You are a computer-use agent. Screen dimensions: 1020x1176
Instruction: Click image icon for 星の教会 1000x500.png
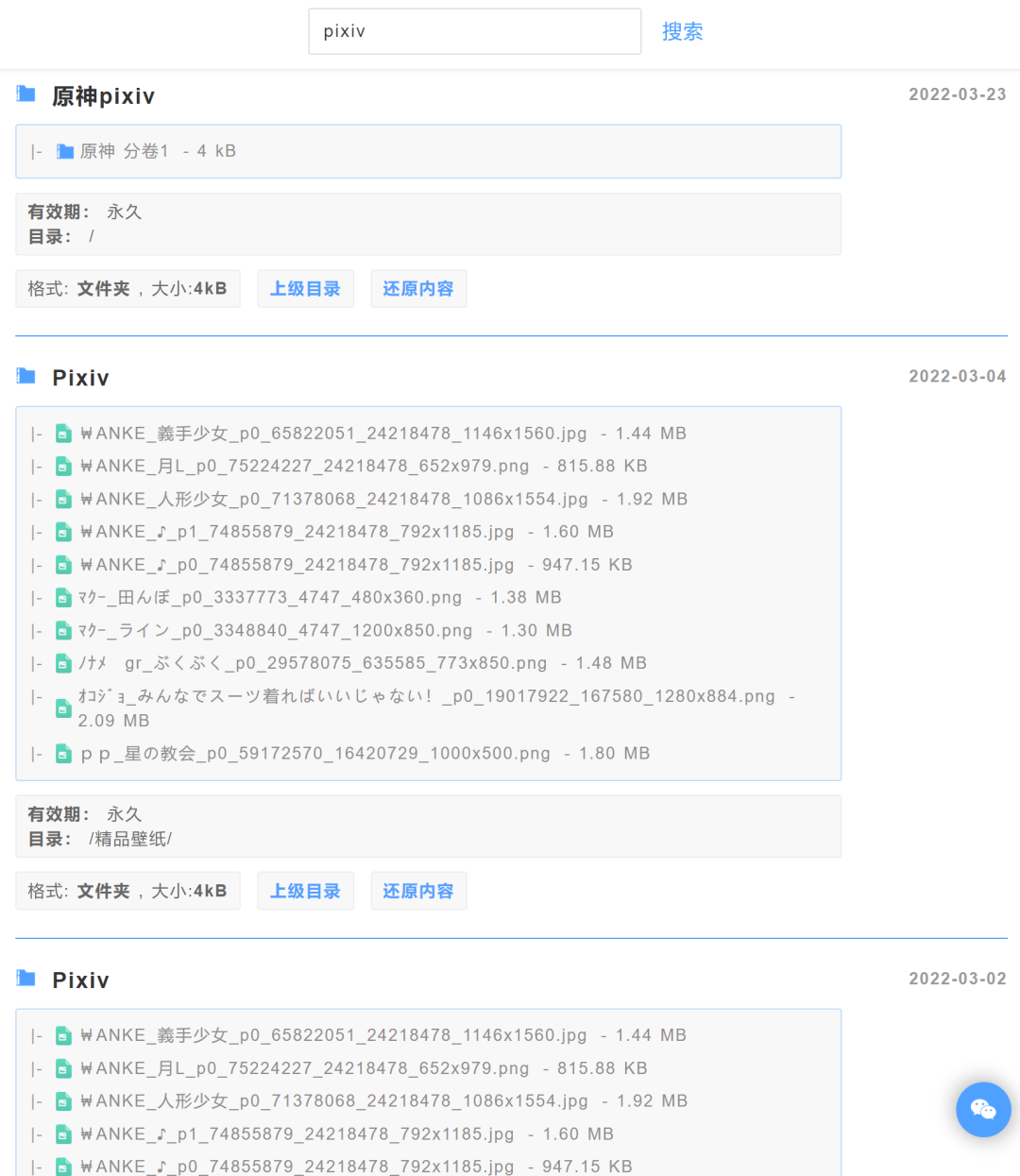tap(63, 754)
